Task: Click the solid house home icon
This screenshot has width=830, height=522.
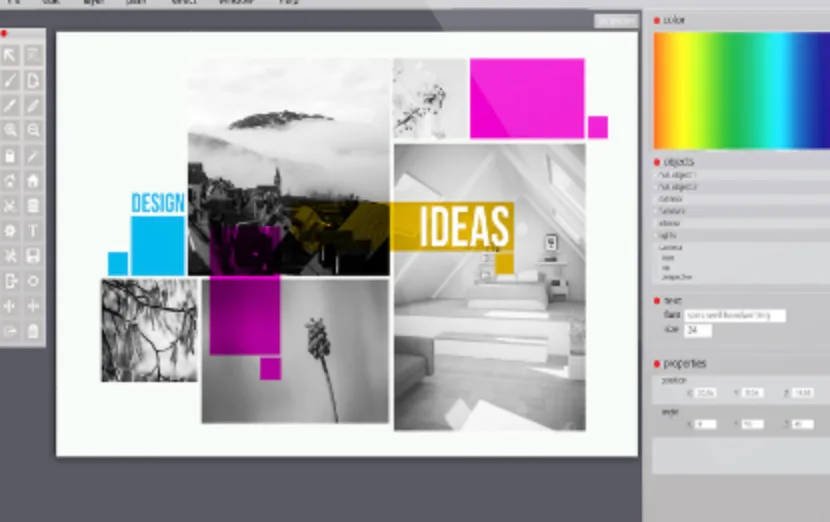Action: (33, 181)
